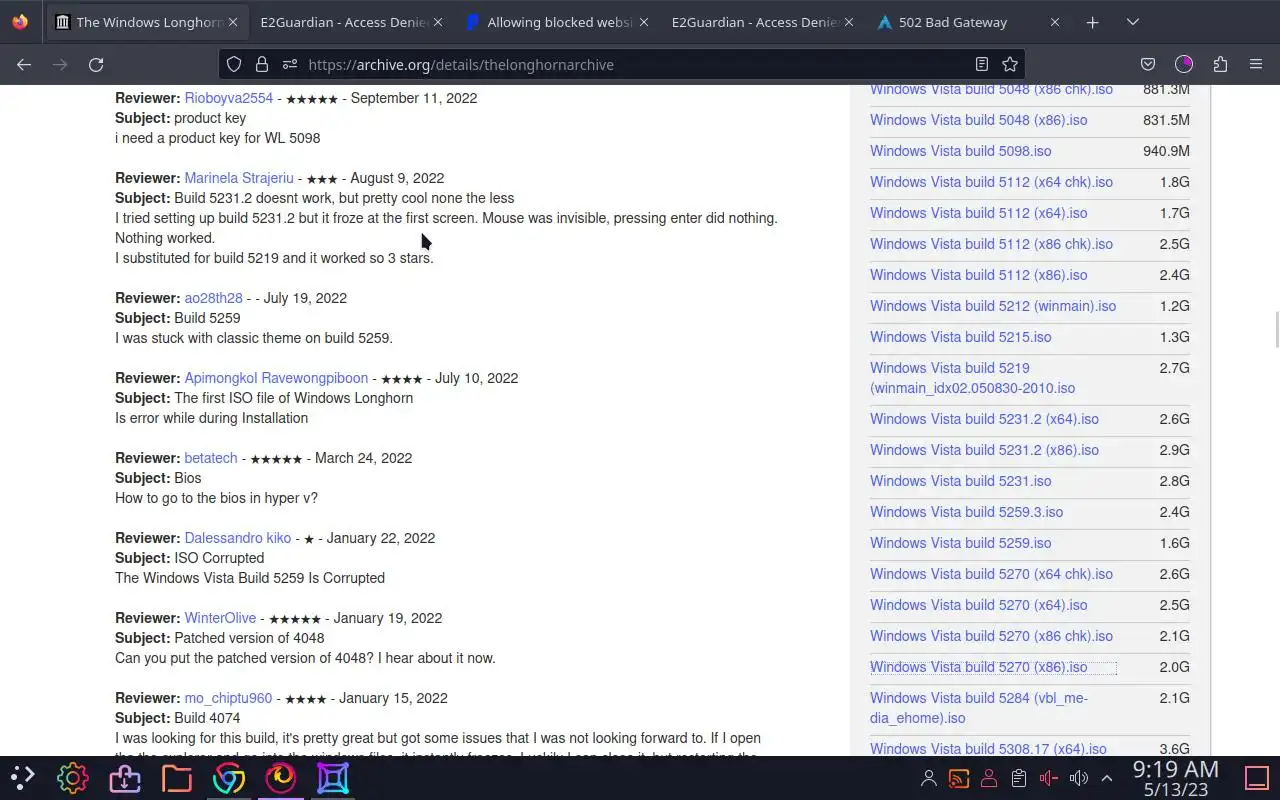
Task: Close the 502 Bad Gateway tab
Action: [x=1054, y=22]
